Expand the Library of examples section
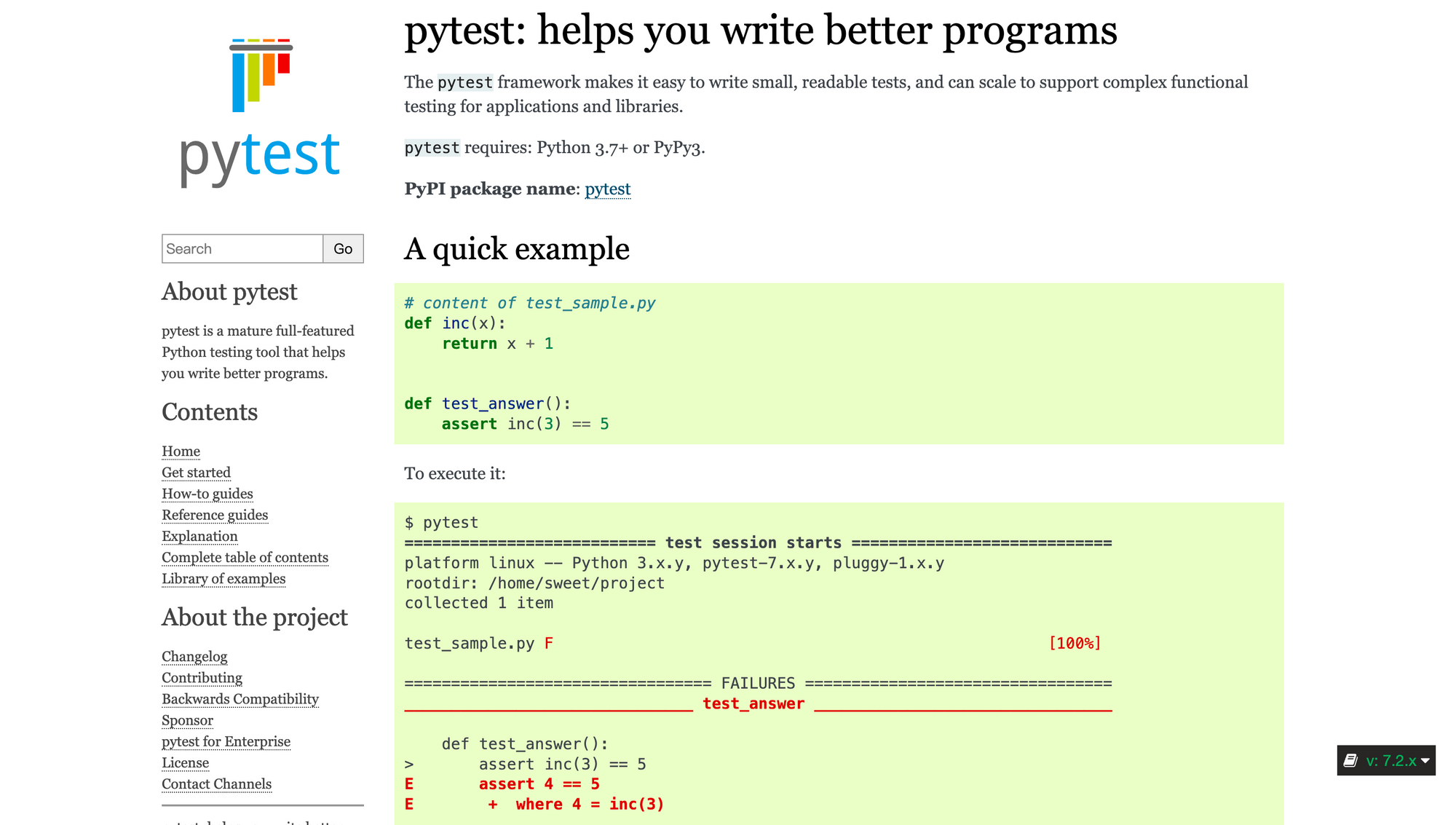1456x825 pixels. tap(223, 578)
